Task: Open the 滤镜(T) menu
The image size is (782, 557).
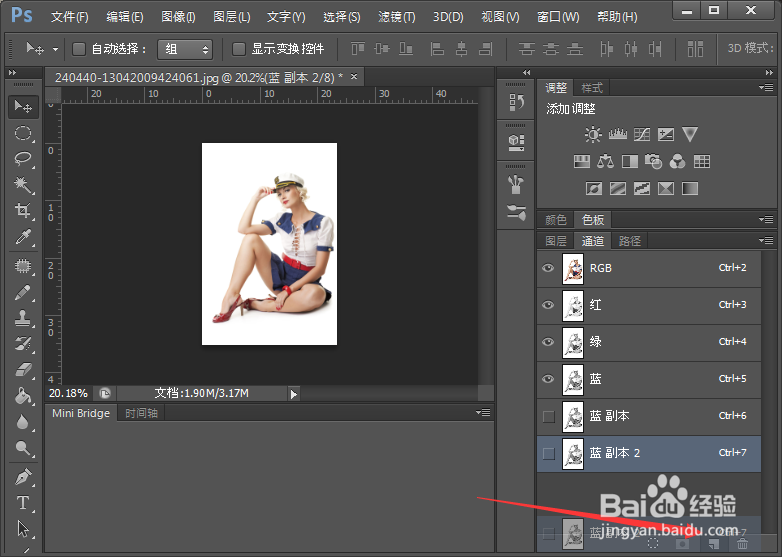Action: [x=396, y=17]
